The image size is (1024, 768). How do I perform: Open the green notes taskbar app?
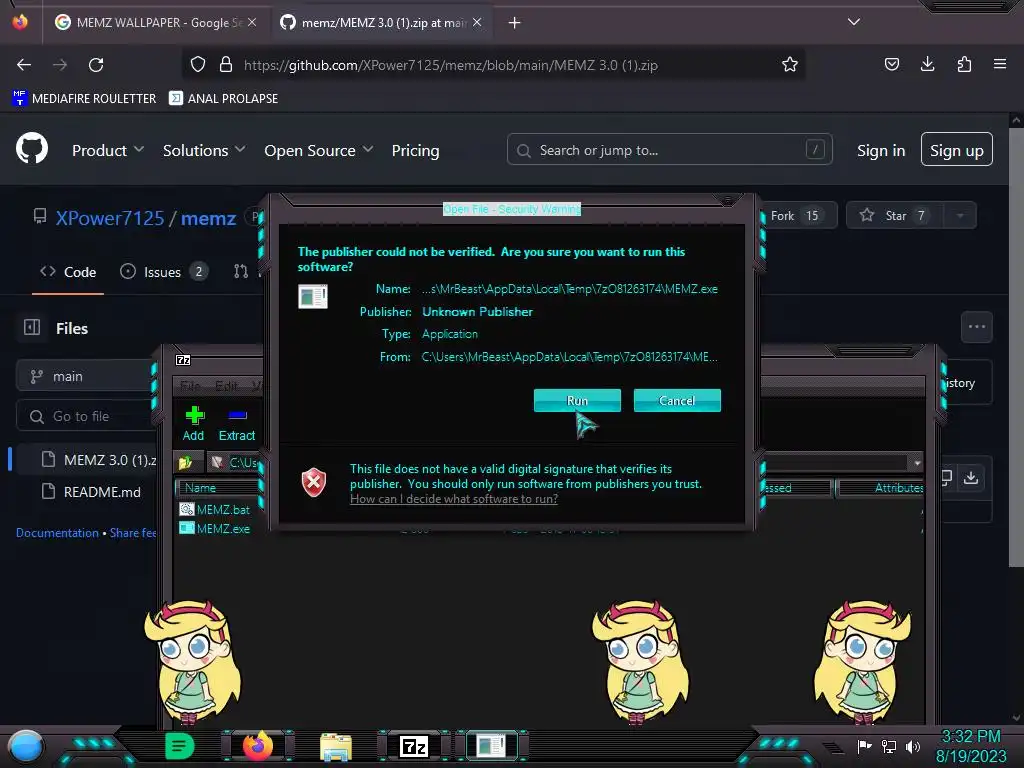pos(179,746)
